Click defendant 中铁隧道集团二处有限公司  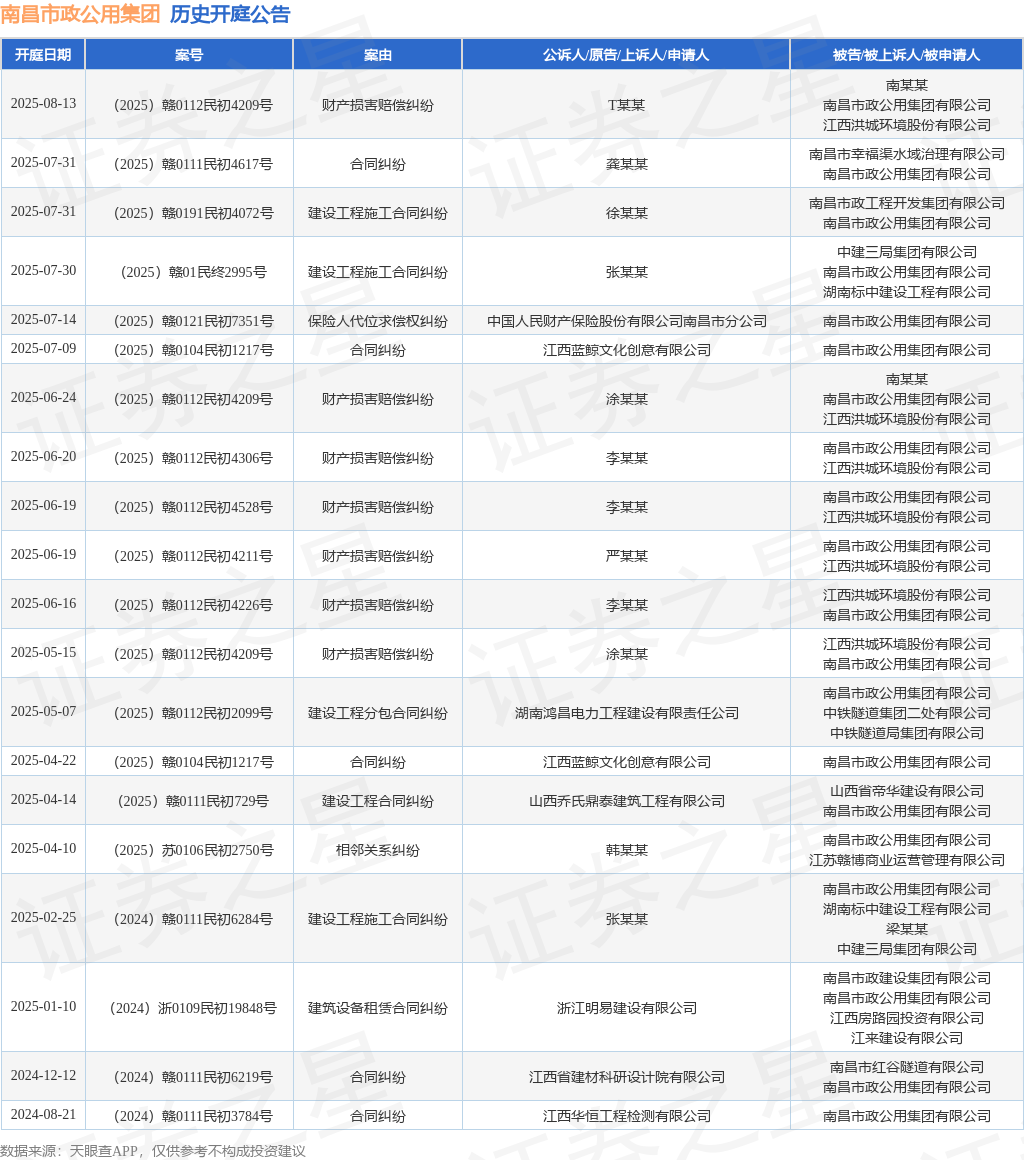pos(907,713)
